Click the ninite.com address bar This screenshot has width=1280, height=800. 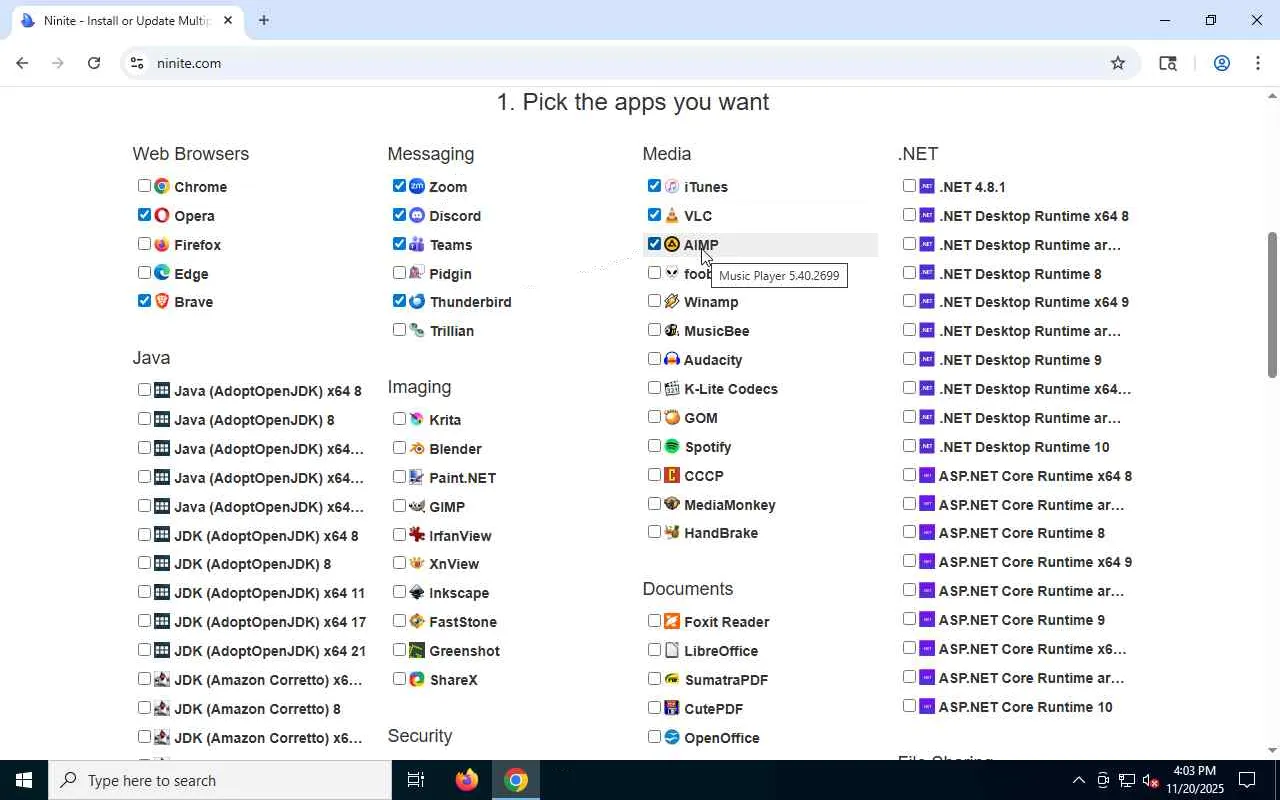tap(630, 63)
